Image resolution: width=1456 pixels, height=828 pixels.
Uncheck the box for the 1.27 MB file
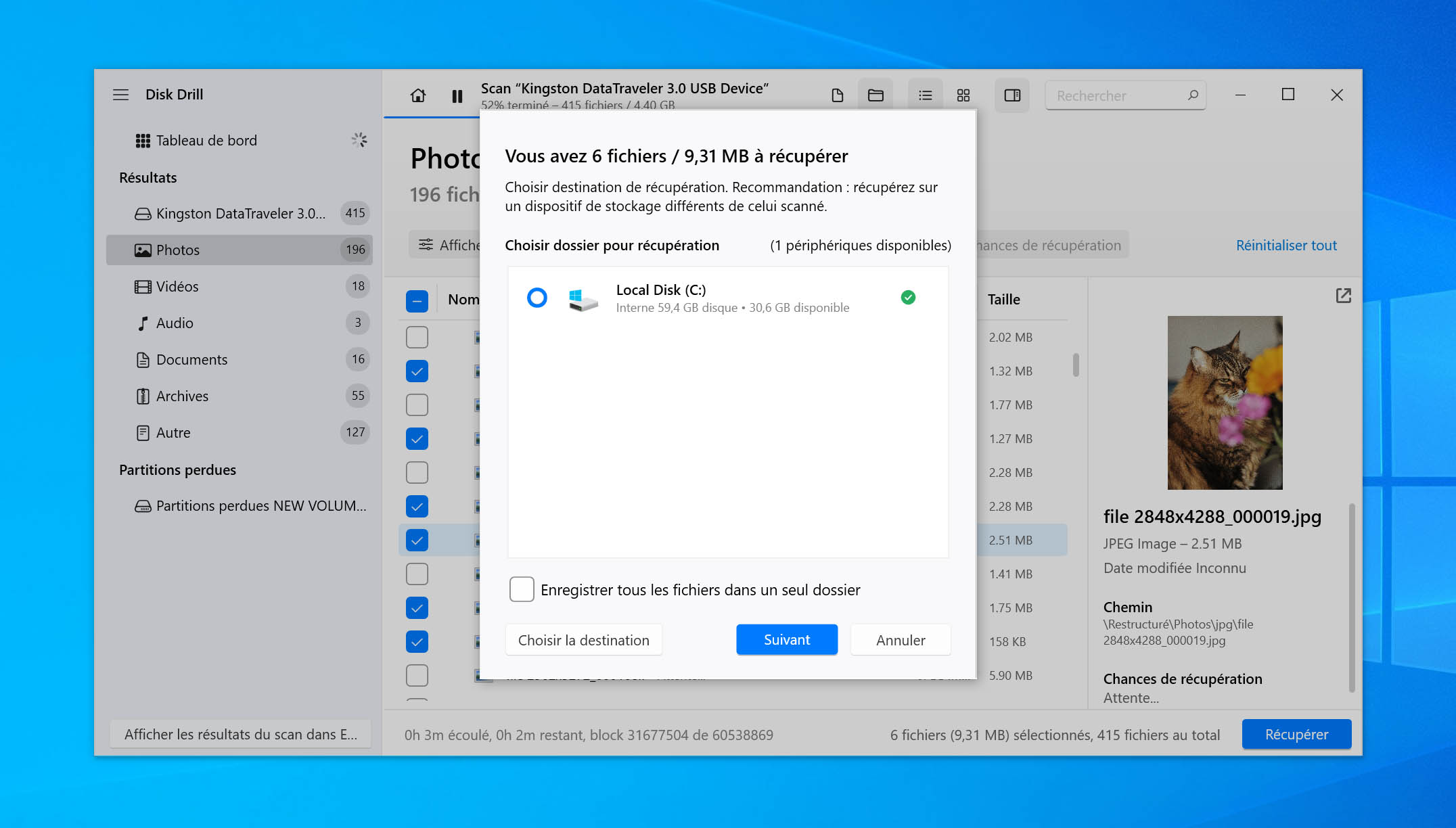pyautogui.click(x=417, y=438)
